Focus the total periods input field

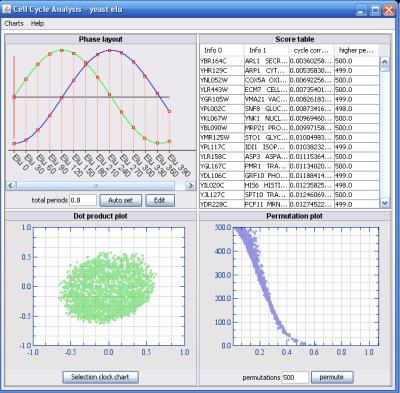click(83, 200)
